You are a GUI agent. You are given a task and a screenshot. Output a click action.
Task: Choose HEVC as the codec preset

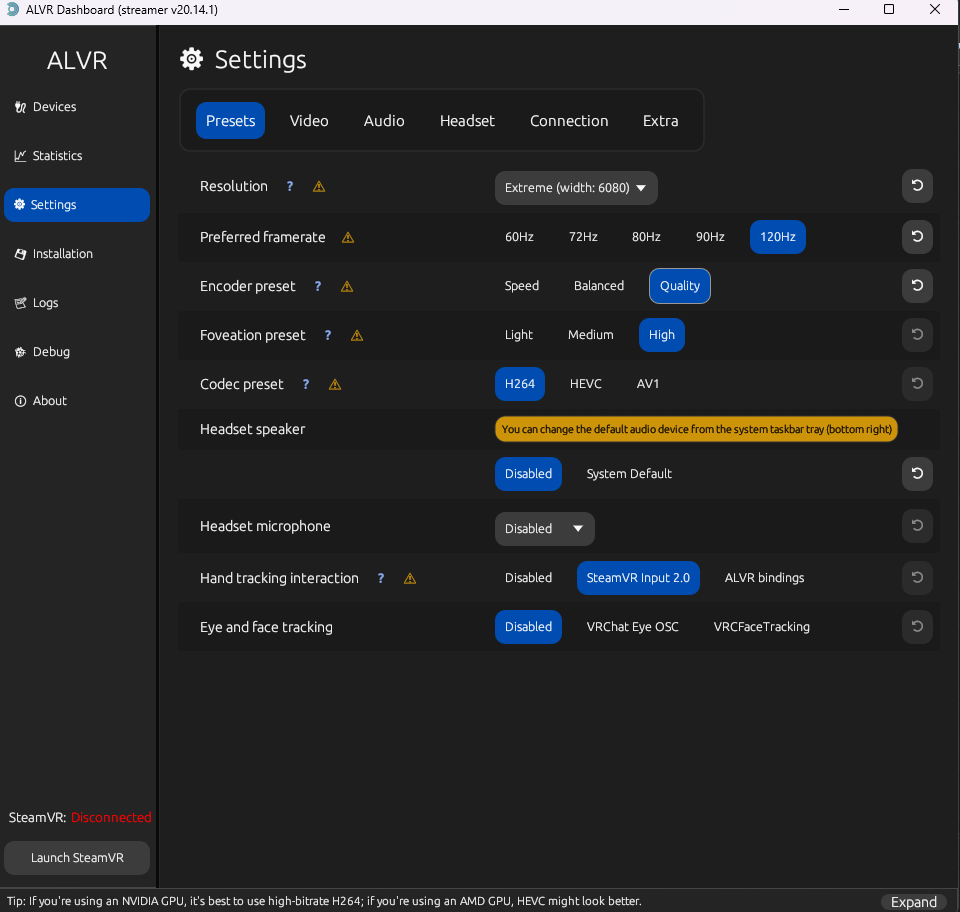(586, 384)
